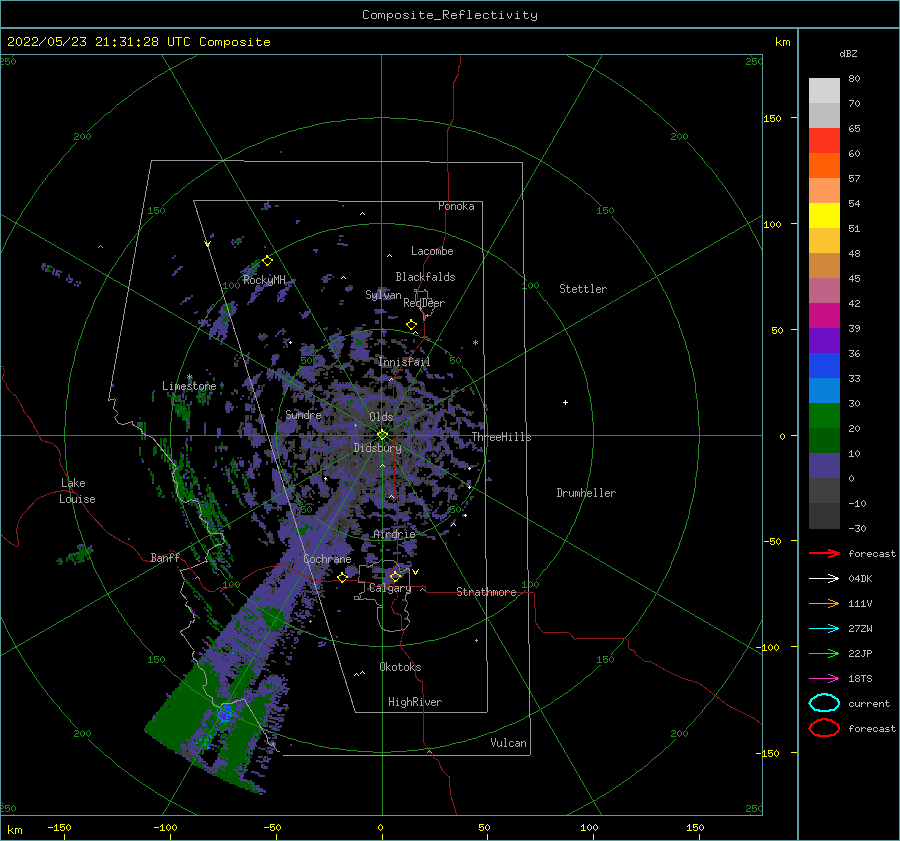The height and width of the screenshot is (841, 900).
Task: Click the Blackfalds city label
Action: tap(425, 277)
